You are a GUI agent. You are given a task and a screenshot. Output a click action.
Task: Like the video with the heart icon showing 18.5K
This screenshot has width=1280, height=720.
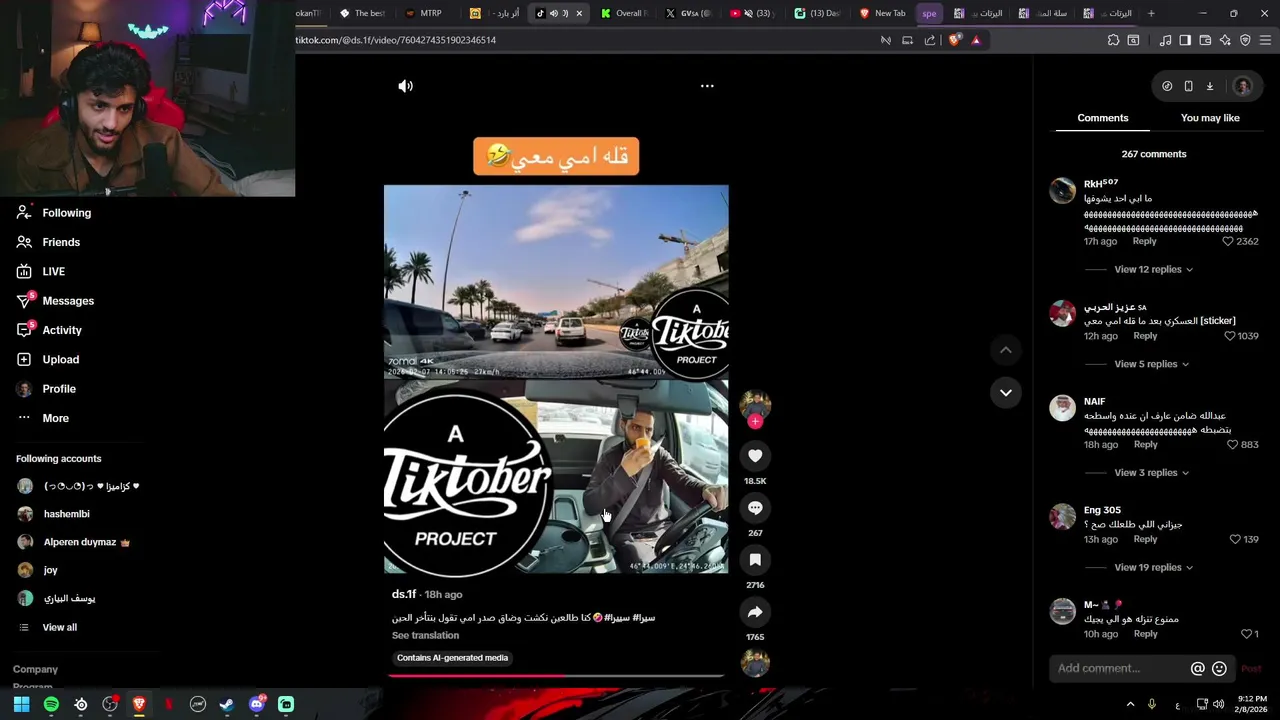(x=755, y=456)
